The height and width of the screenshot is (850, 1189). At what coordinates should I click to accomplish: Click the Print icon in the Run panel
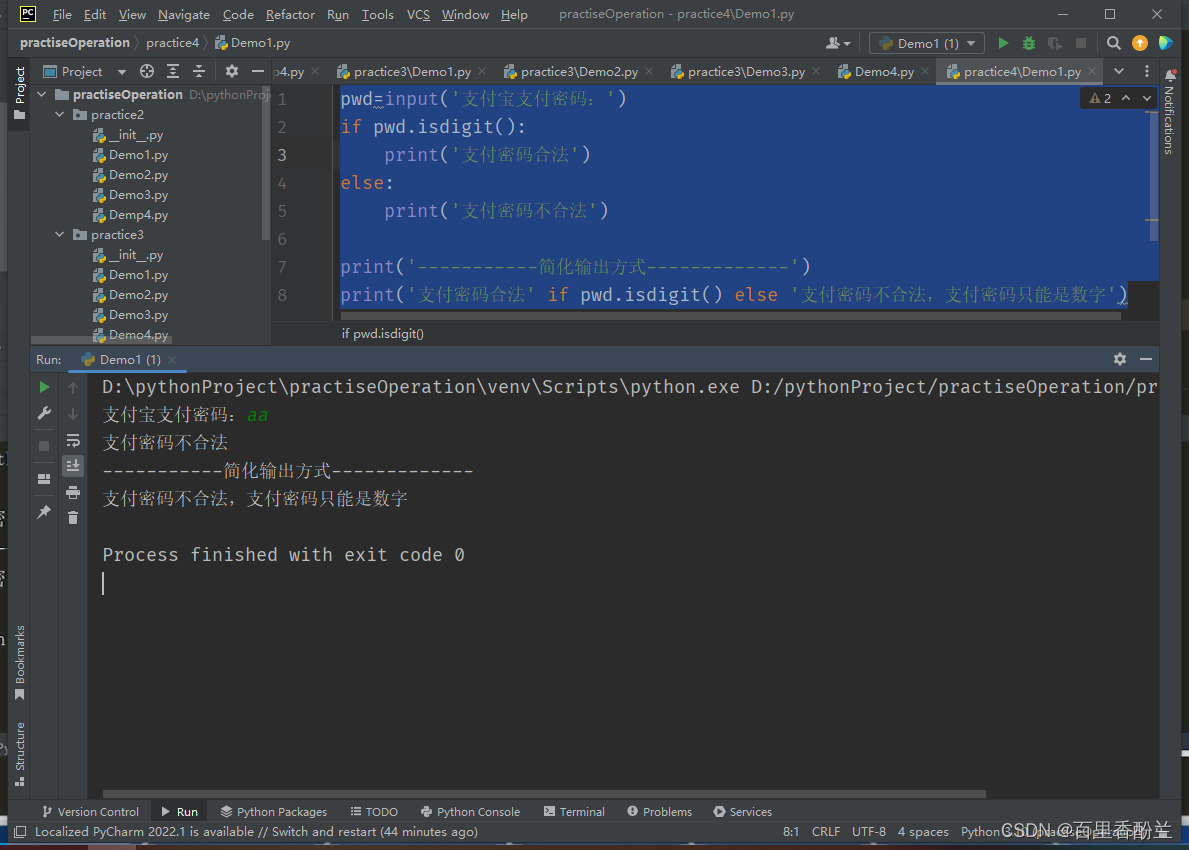(73, 493)
